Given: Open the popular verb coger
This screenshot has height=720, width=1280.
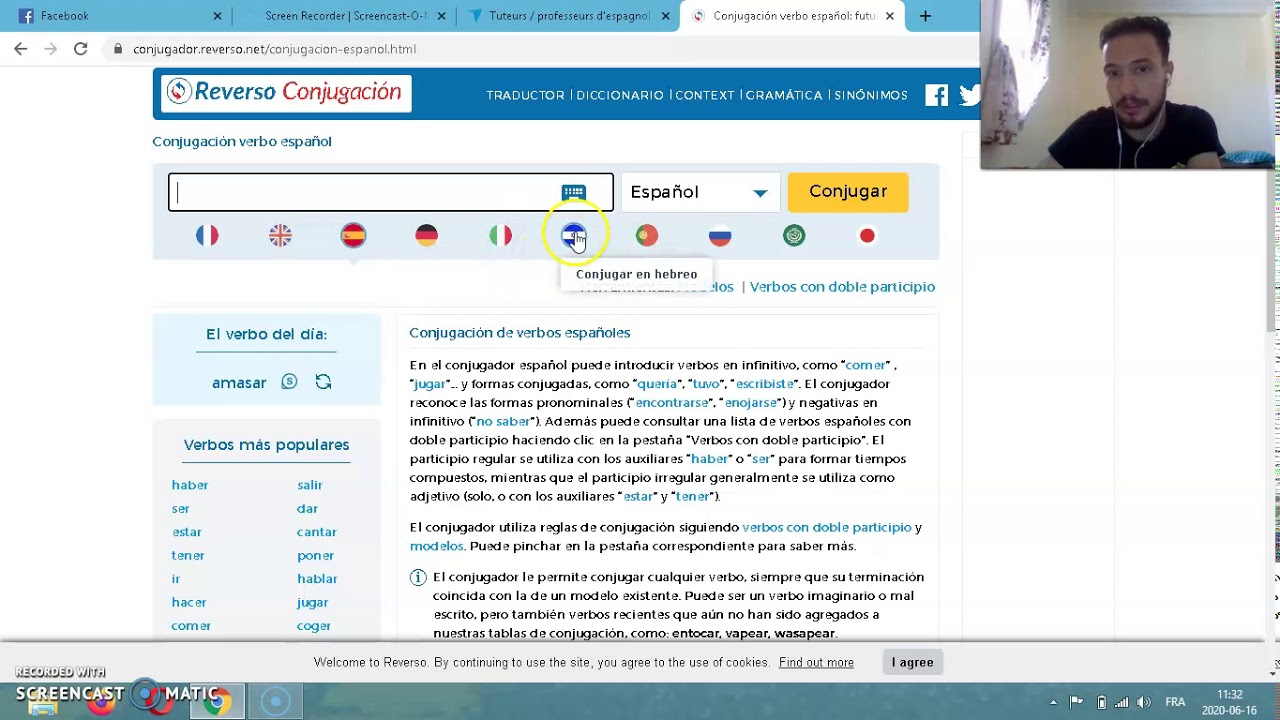Looking at the screenshot, I should tap(314, 626).
